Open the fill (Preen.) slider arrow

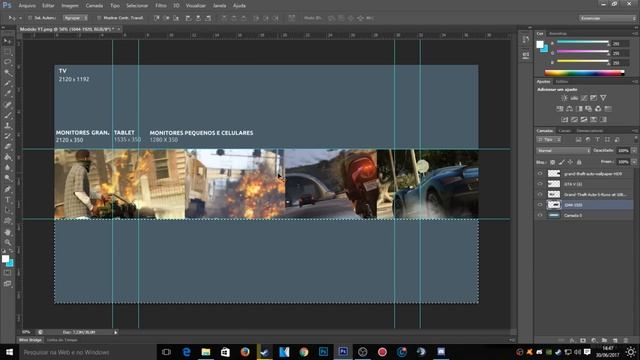pos(634,162)
